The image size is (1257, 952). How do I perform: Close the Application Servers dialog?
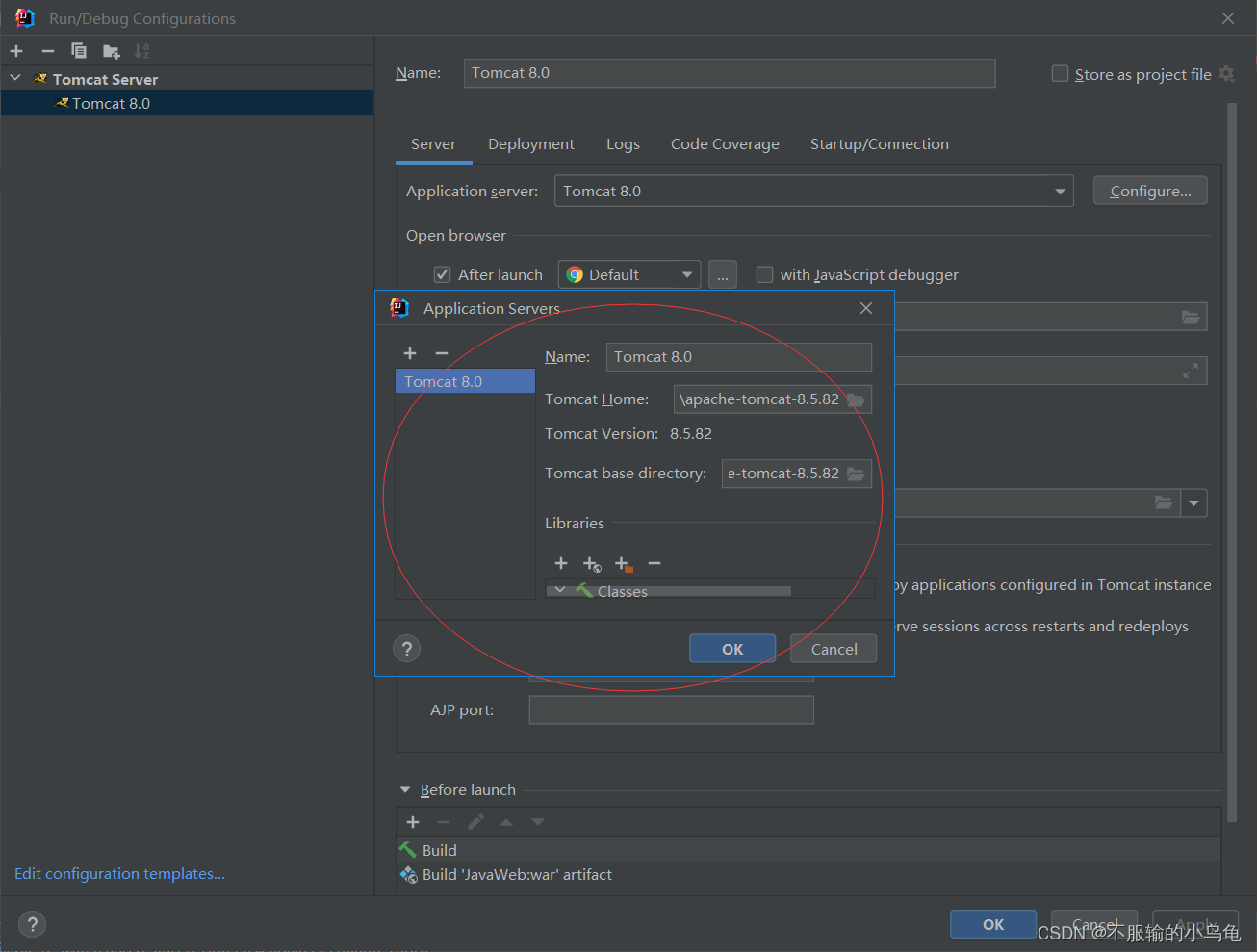pos(866,308)
